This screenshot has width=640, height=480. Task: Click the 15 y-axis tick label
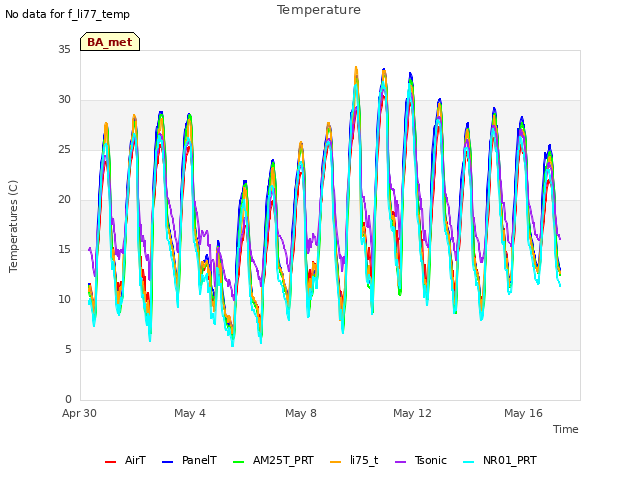pyautogui.click(x=64, y=249)
